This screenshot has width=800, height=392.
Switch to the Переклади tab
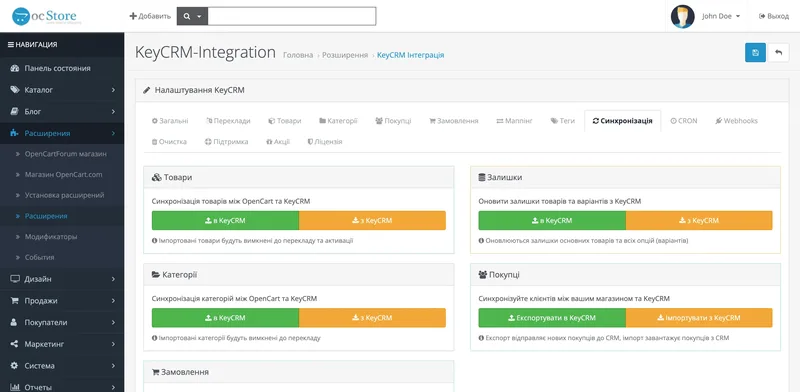pos(228,121)
